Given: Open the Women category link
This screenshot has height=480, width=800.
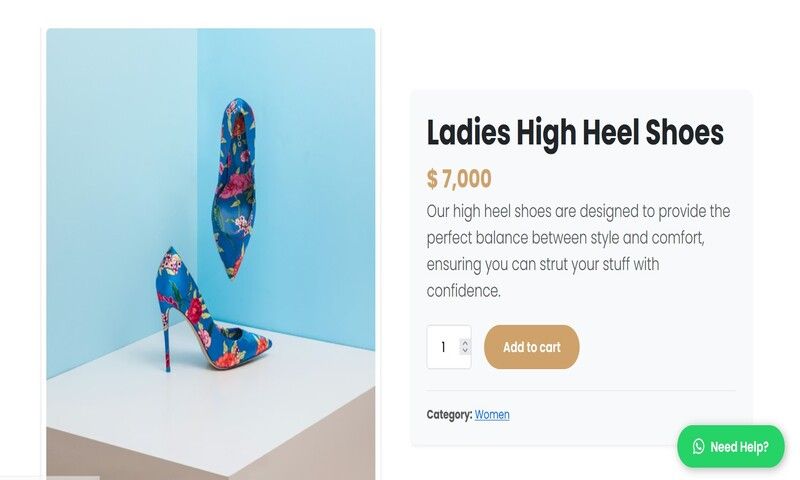Looking at the screenshot, I should click(x=492, y=414).
